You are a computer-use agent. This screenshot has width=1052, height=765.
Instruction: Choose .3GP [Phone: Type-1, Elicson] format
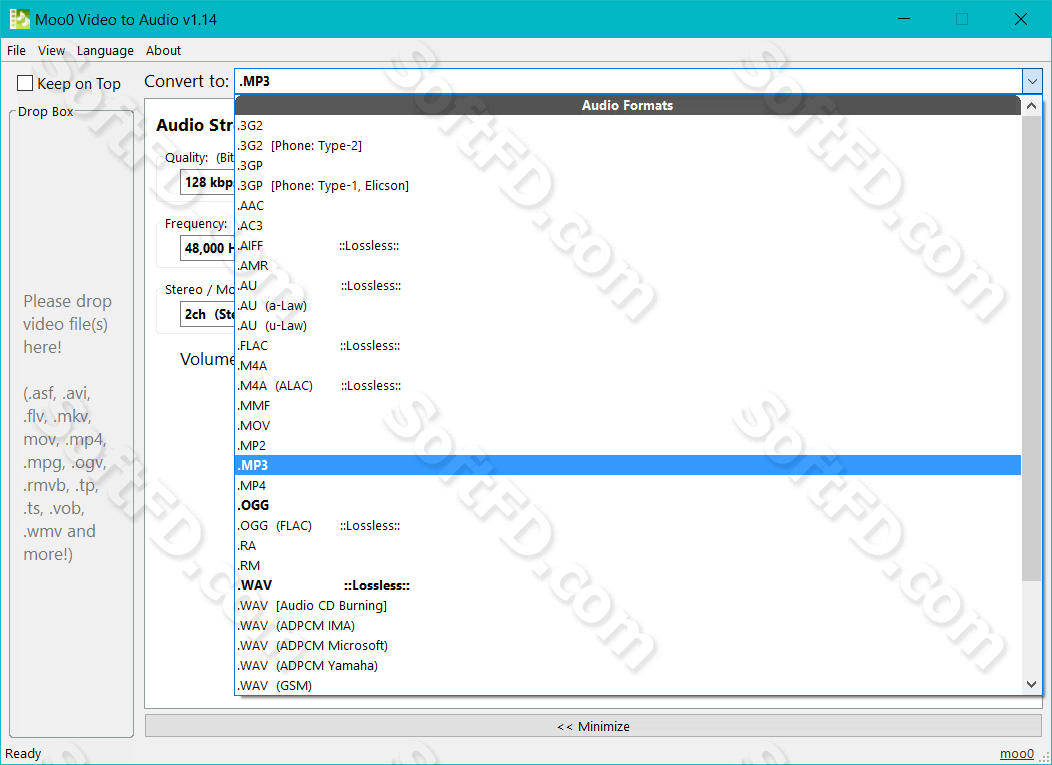coord(628,185)
